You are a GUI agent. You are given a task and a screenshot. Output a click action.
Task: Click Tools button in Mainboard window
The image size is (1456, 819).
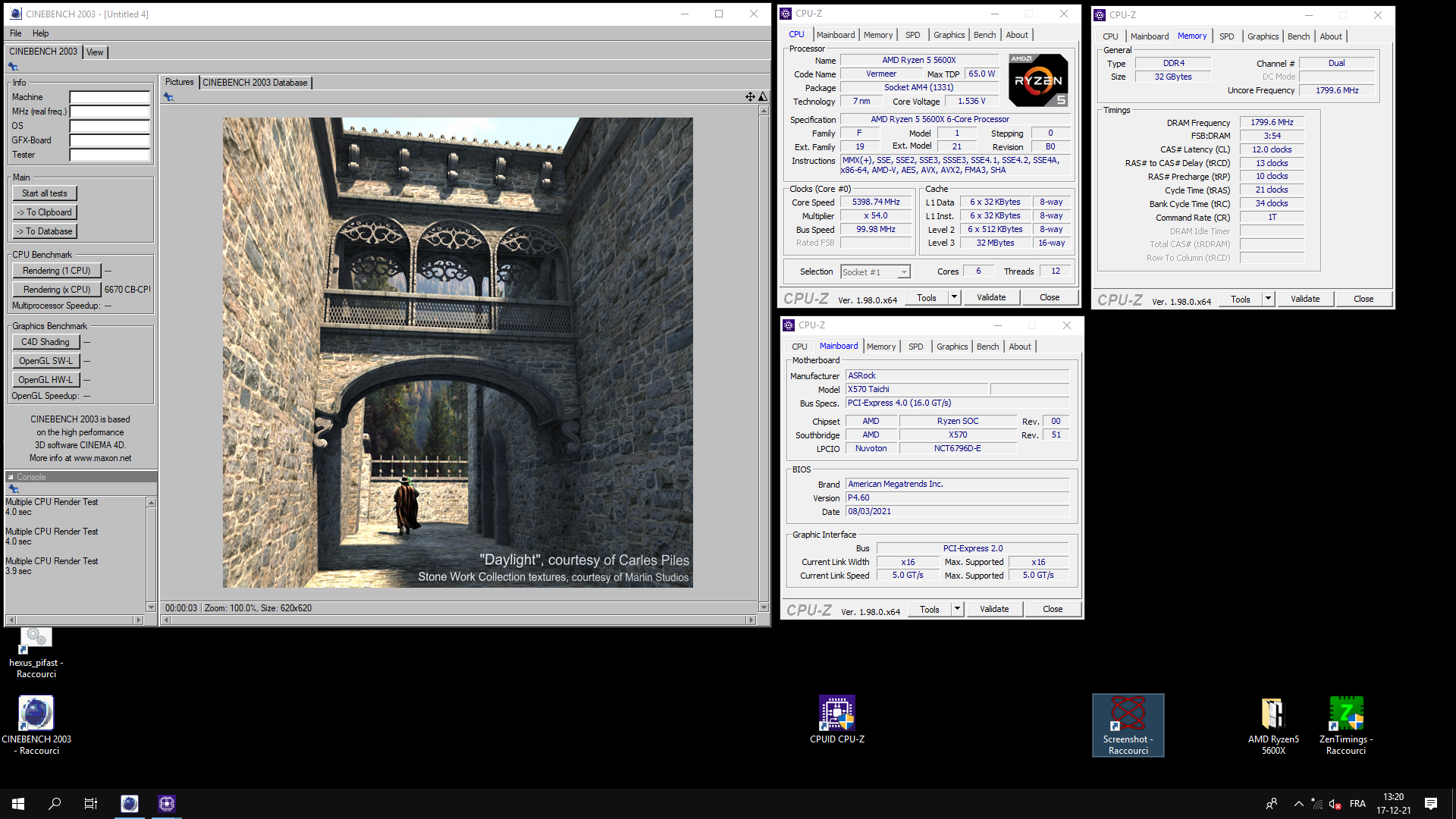930,609
